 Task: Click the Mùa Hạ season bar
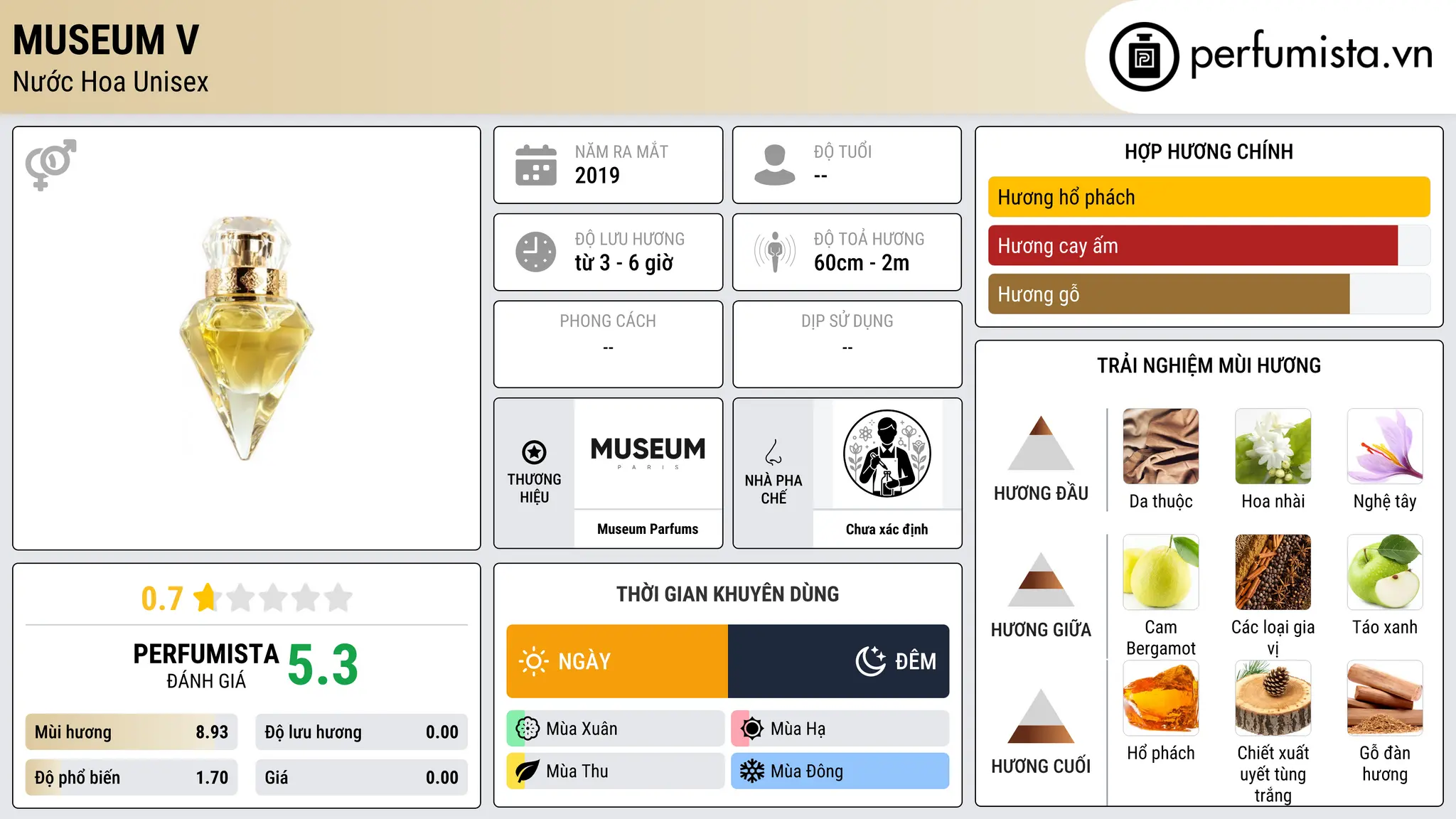point(840,729)
